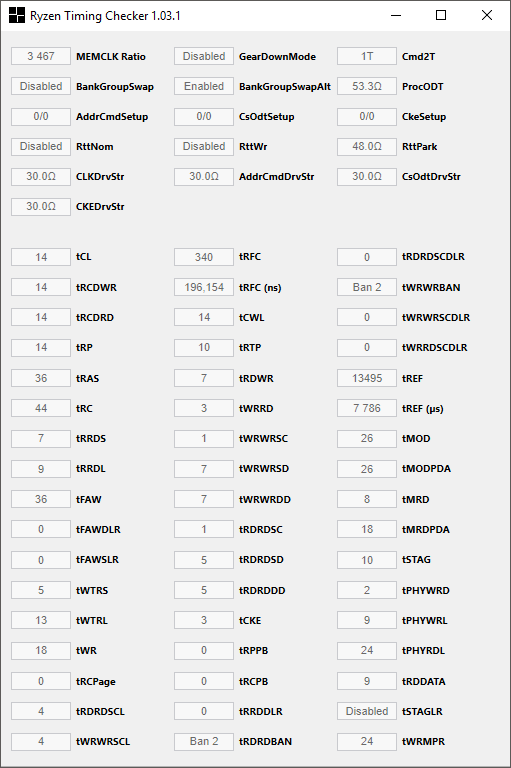Click the MEMCLK Ratio value field
Image resolution: width=511 pixels, height=768 pixels.
coord(41,56)
